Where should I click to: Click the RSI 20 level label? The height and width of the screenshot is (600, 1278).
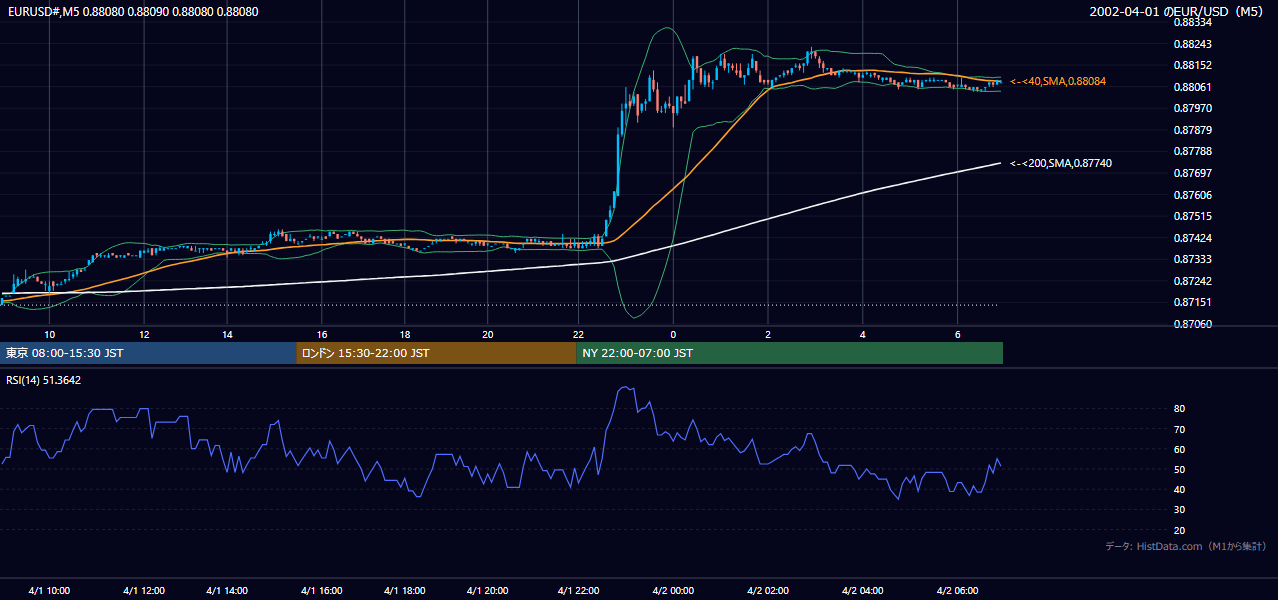[1179, 530]
